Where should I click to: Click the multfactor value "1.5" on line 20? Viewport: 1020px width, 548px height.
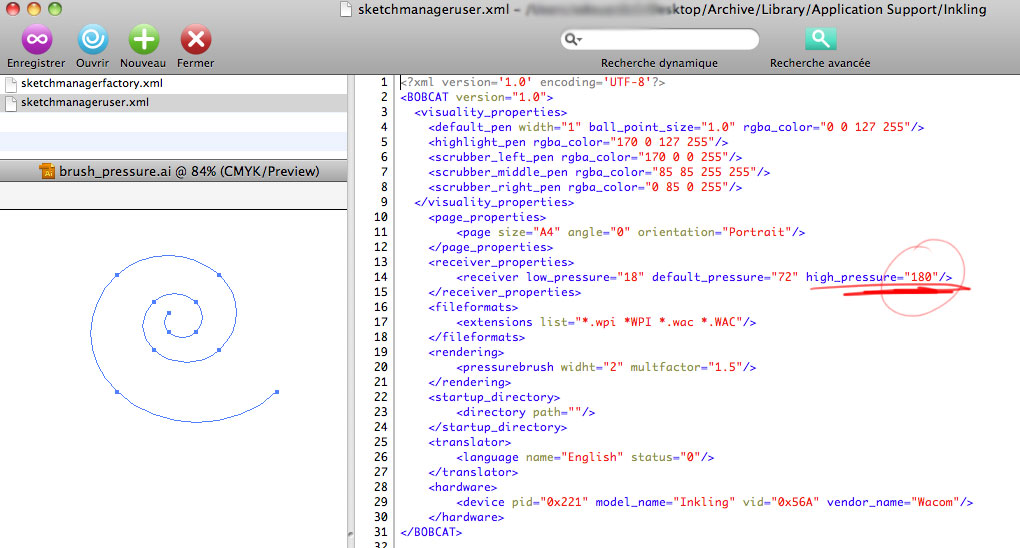tap(725, 367)
